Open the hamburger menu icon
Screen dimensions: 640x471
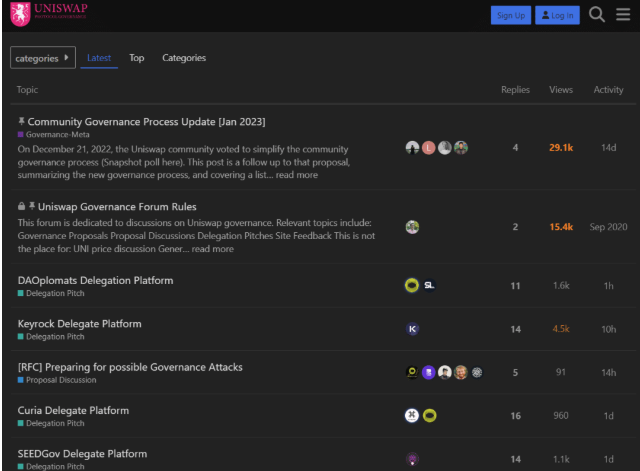pos(623,15)
